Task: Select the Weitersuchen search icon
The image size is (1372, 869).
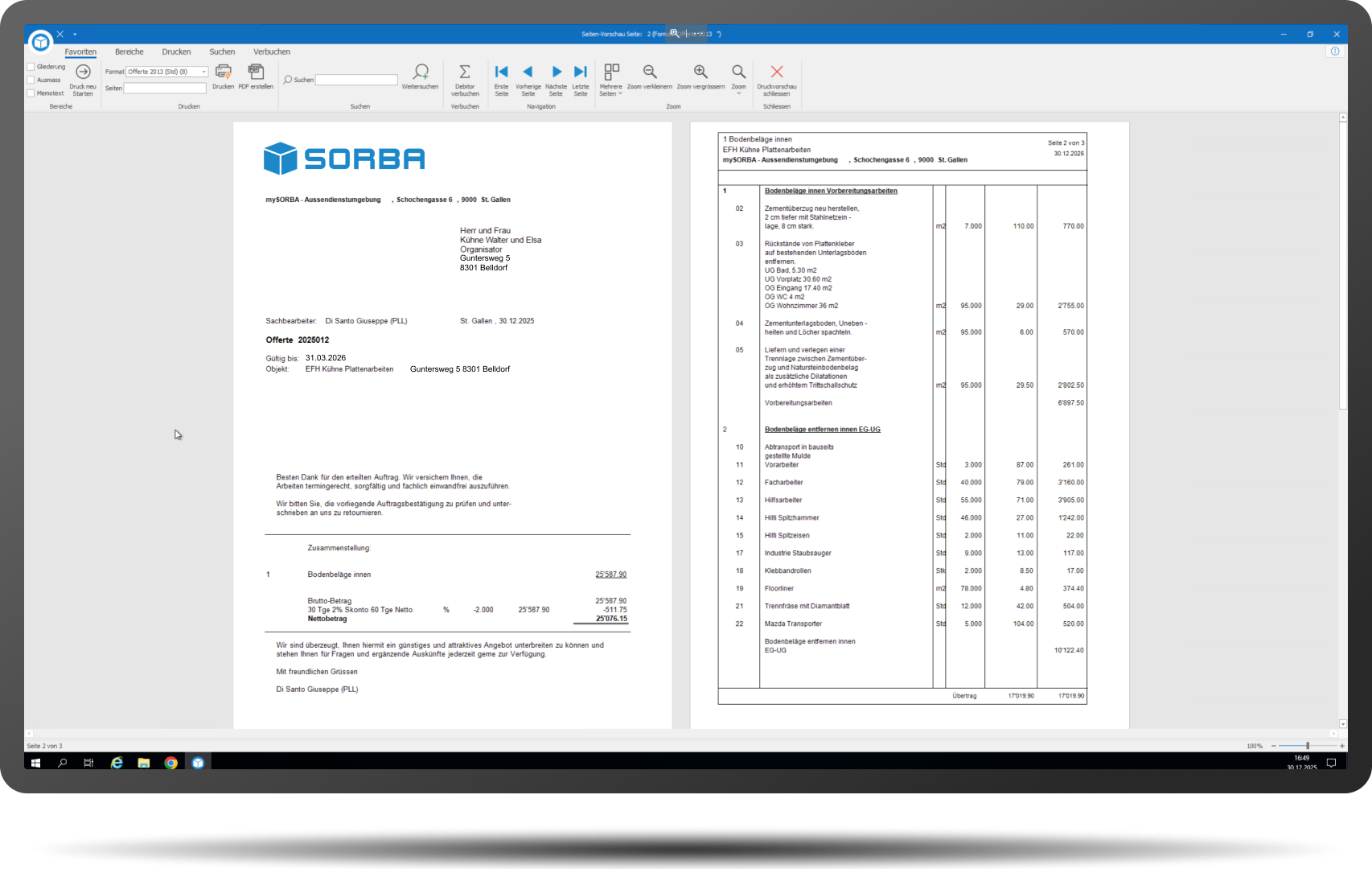Action: 420,75
